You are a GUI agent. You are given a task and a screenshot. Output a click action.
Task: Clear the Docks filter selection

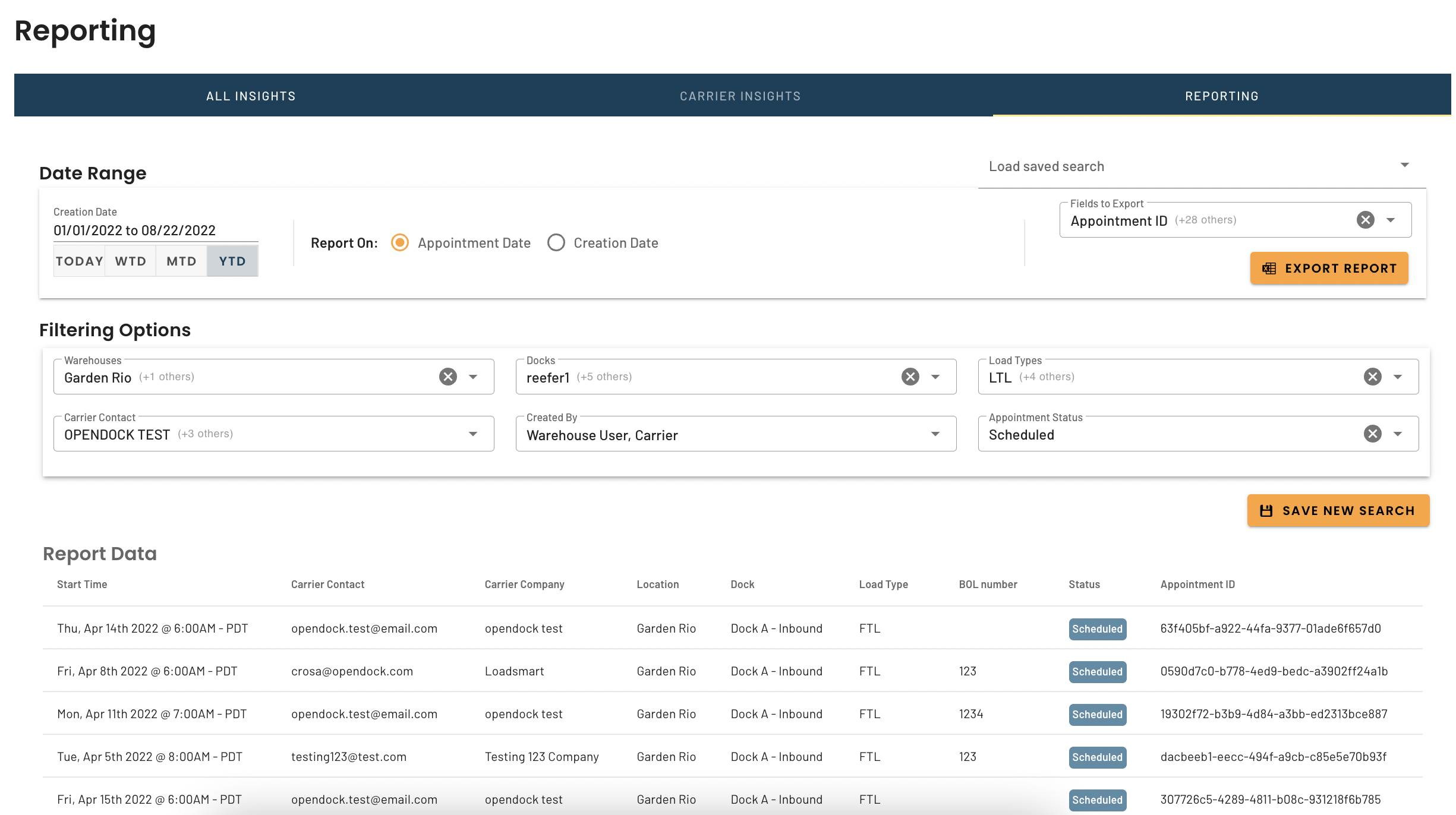[x=910, y=377]
